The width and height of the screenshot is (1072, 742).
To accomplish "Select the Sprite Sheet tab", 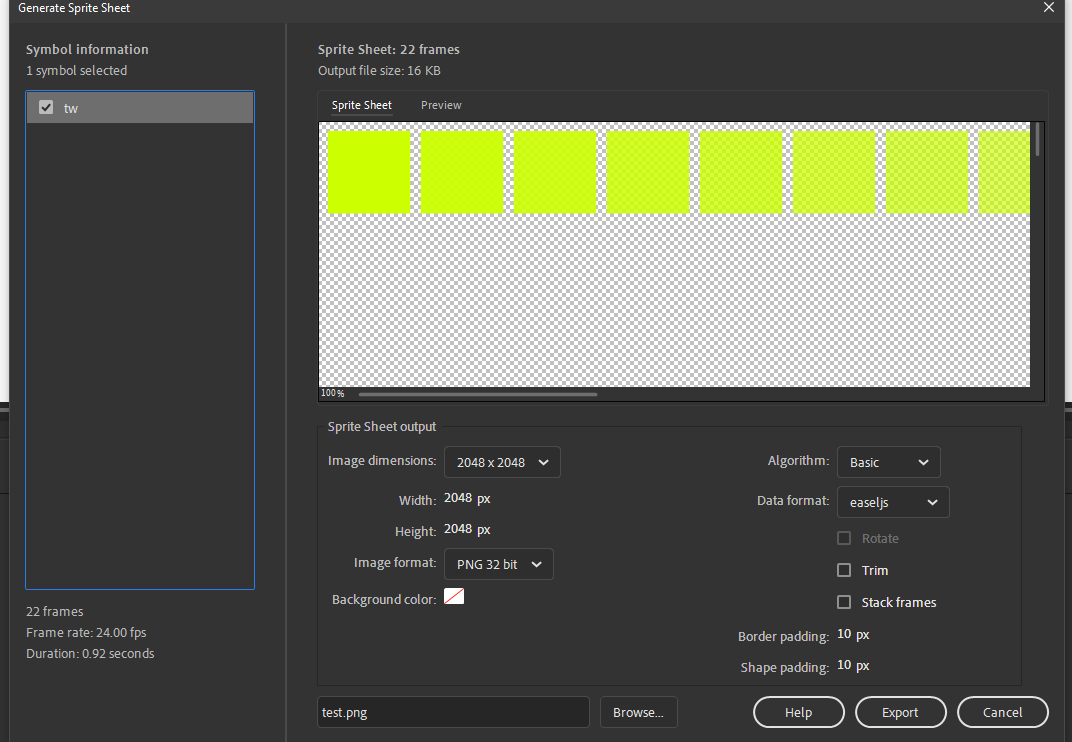I will pos(361,105).
